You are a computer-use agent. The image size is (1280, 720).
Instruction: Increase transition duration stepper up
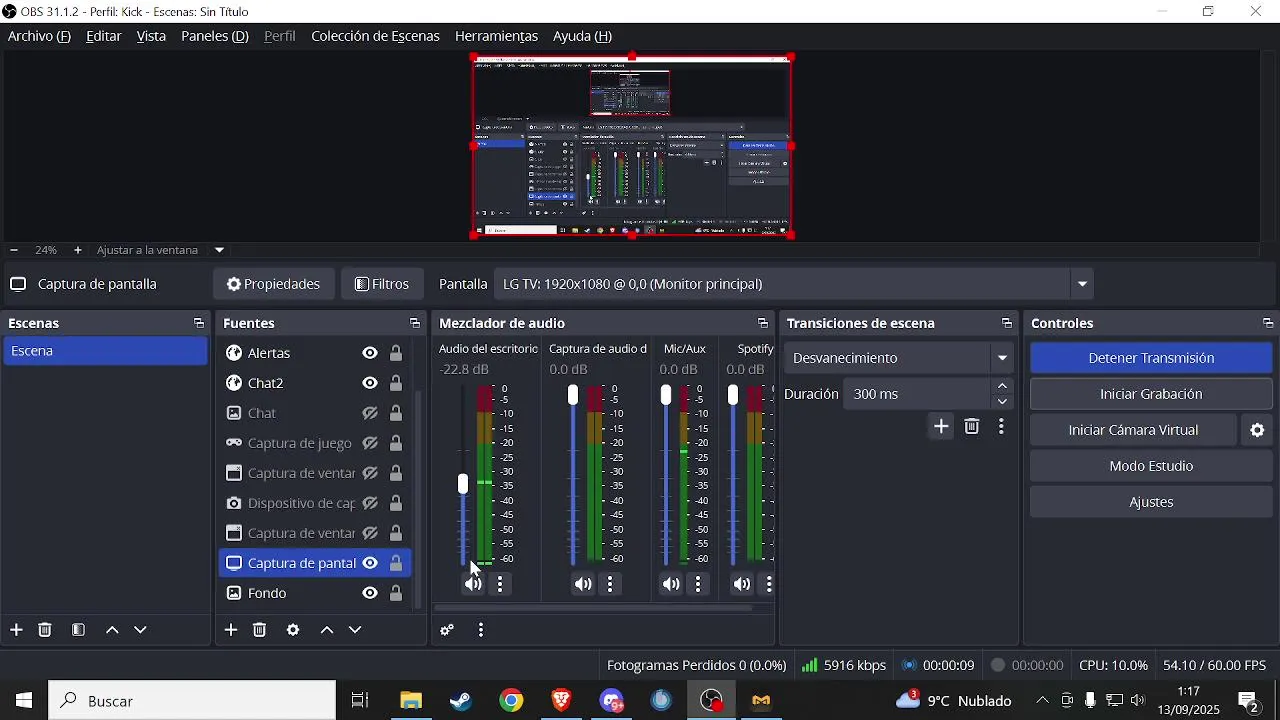pyautogui.click(x=1003, y=387)
